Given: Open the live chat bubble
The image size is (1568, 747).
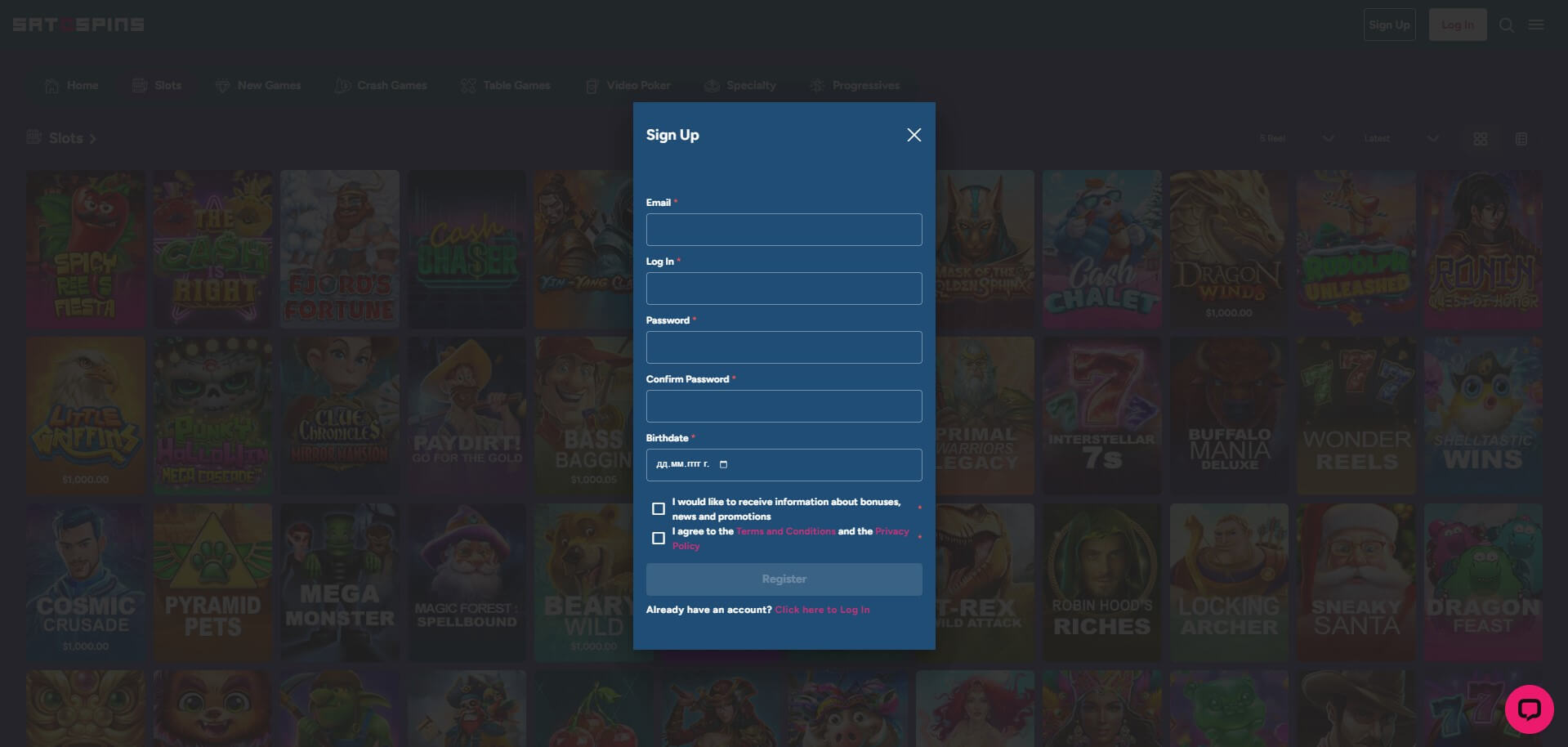Looking at the screenshot, I should tap(1529, 709).
